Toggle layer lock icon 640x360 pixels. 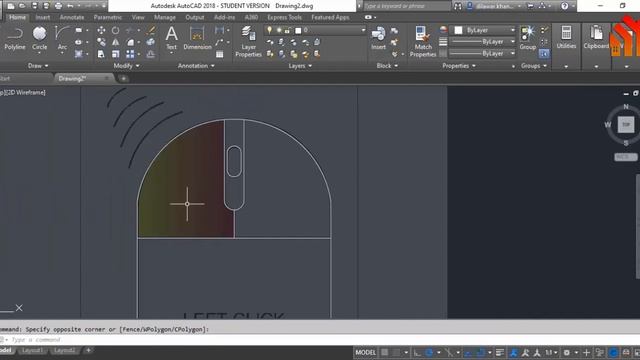click(288, 30)
